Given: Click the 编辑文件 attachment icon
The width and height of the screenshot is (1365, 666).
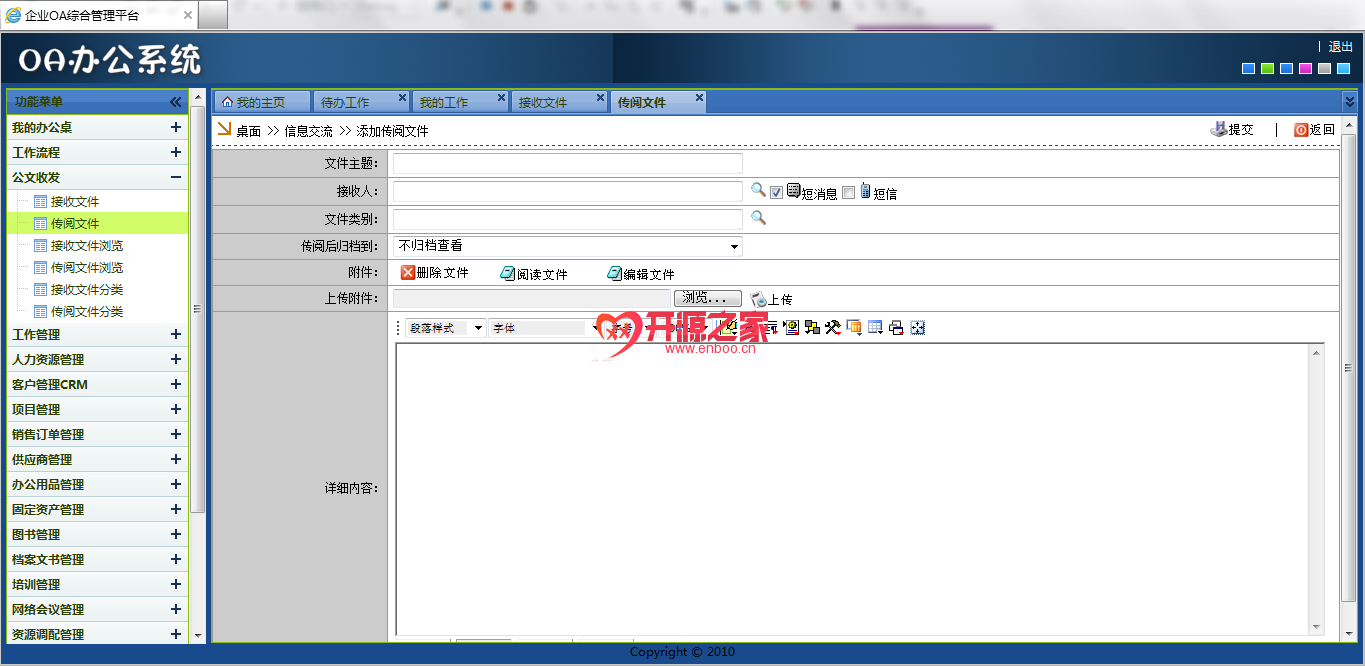Looking at the screenshot, I should [614, 273].
